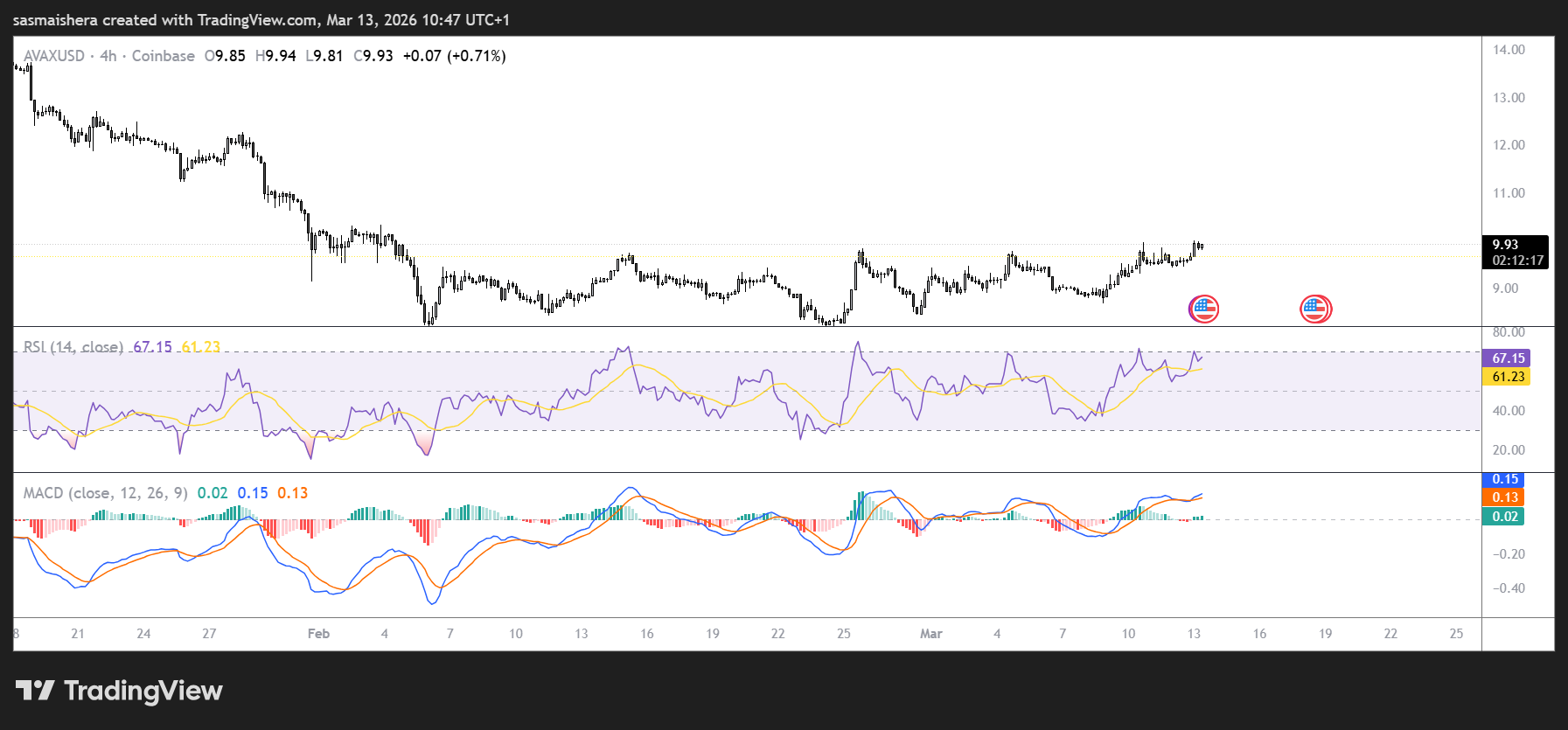Click the second US economic event flag icon

click(x=1315, y=309)
